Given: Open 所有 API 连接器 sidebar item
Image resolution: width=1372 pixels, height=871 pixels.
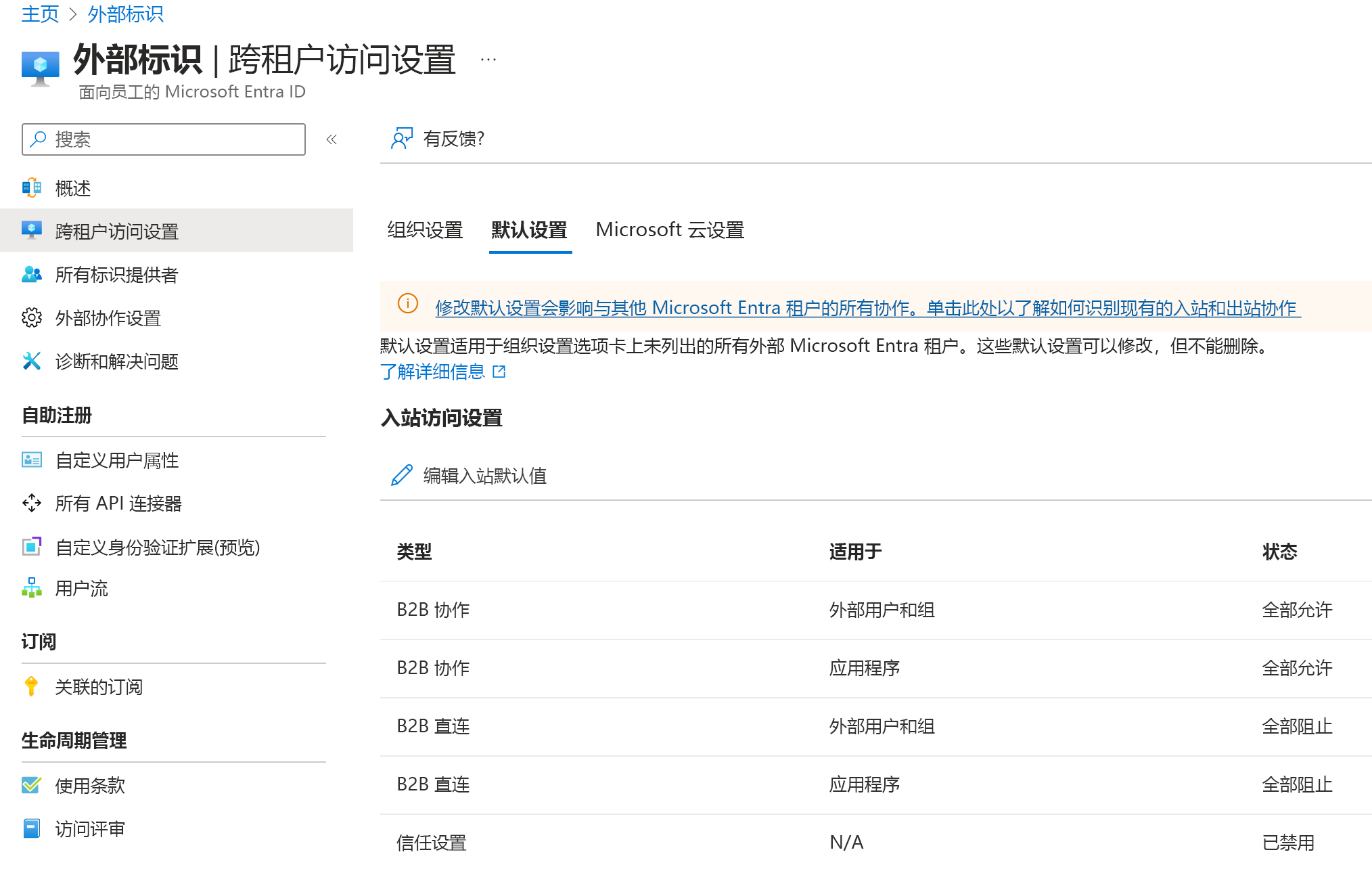Looking at the screenshot, I should pyautogui.click(x=177, y=503).
